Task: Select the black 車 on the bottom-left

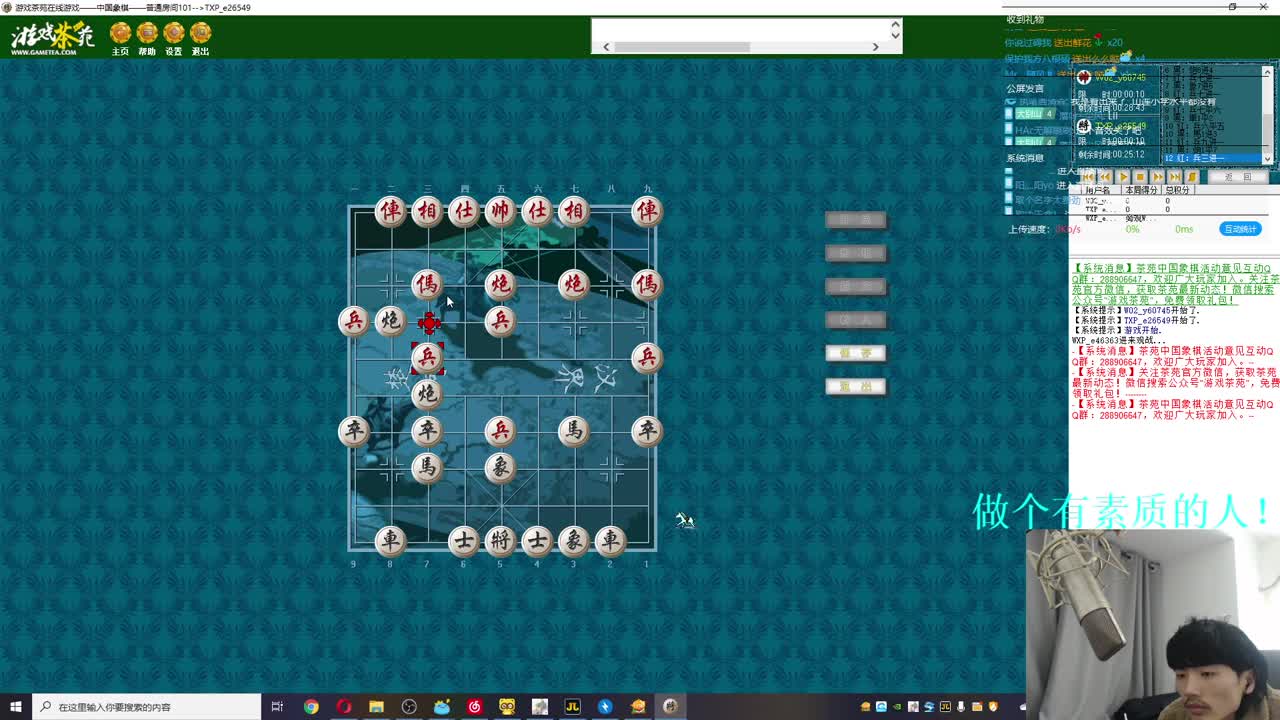Action: point(390,541)
